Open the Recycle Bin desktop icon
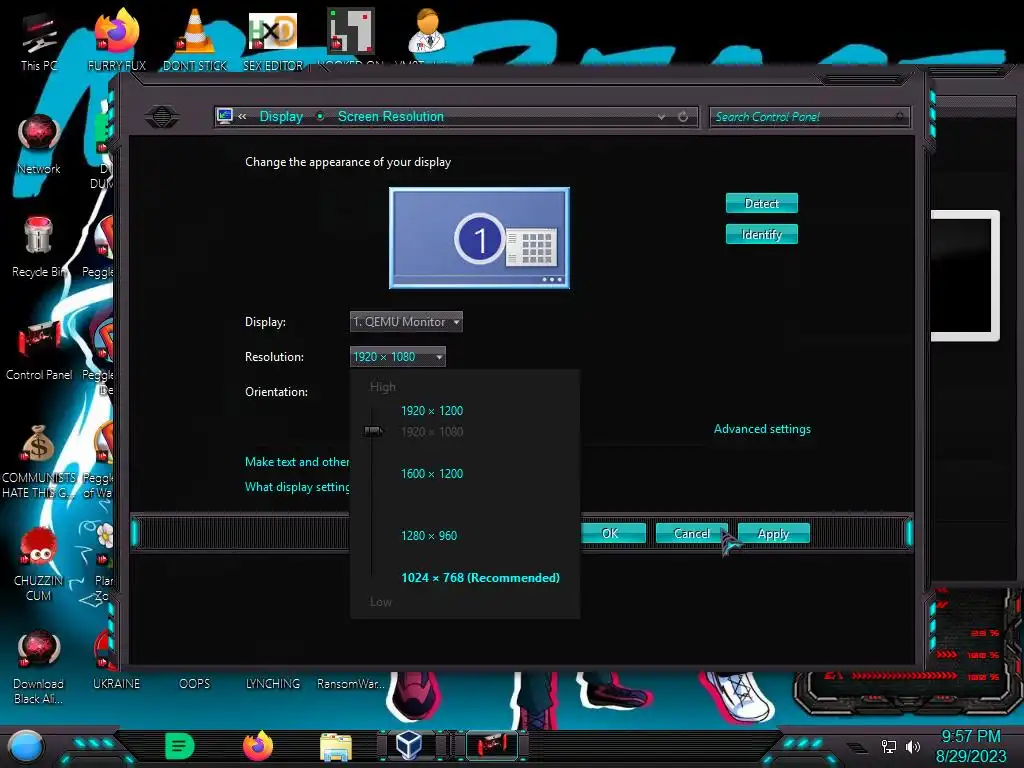1024x768 pixels. coord(39,247)
